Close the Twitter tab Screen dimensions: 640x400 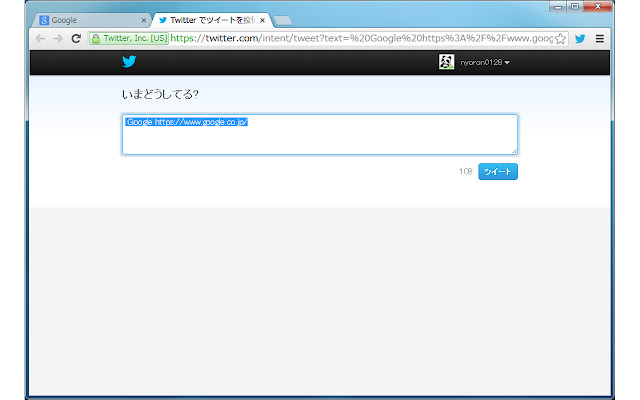click(x=262, y=20)
